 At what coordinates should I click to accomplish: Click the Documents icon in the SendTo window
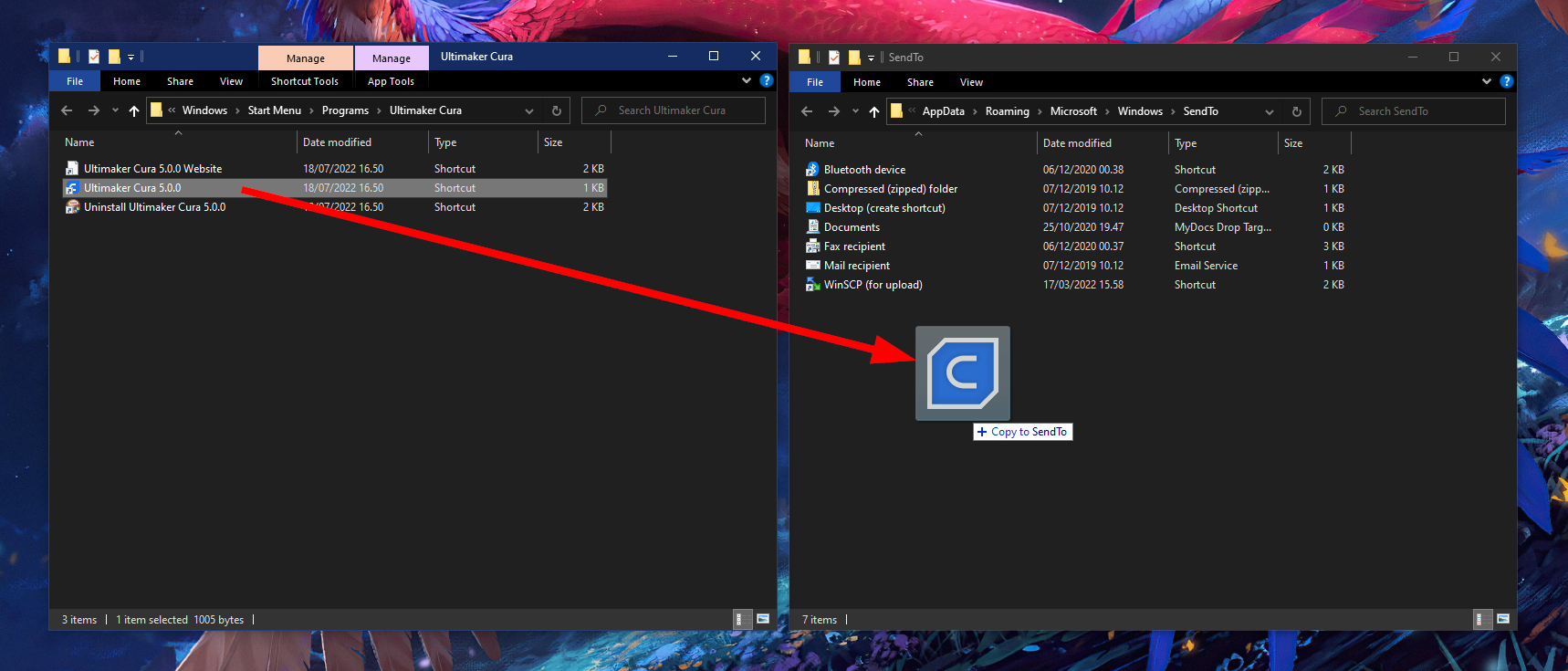tap(812, 227)
